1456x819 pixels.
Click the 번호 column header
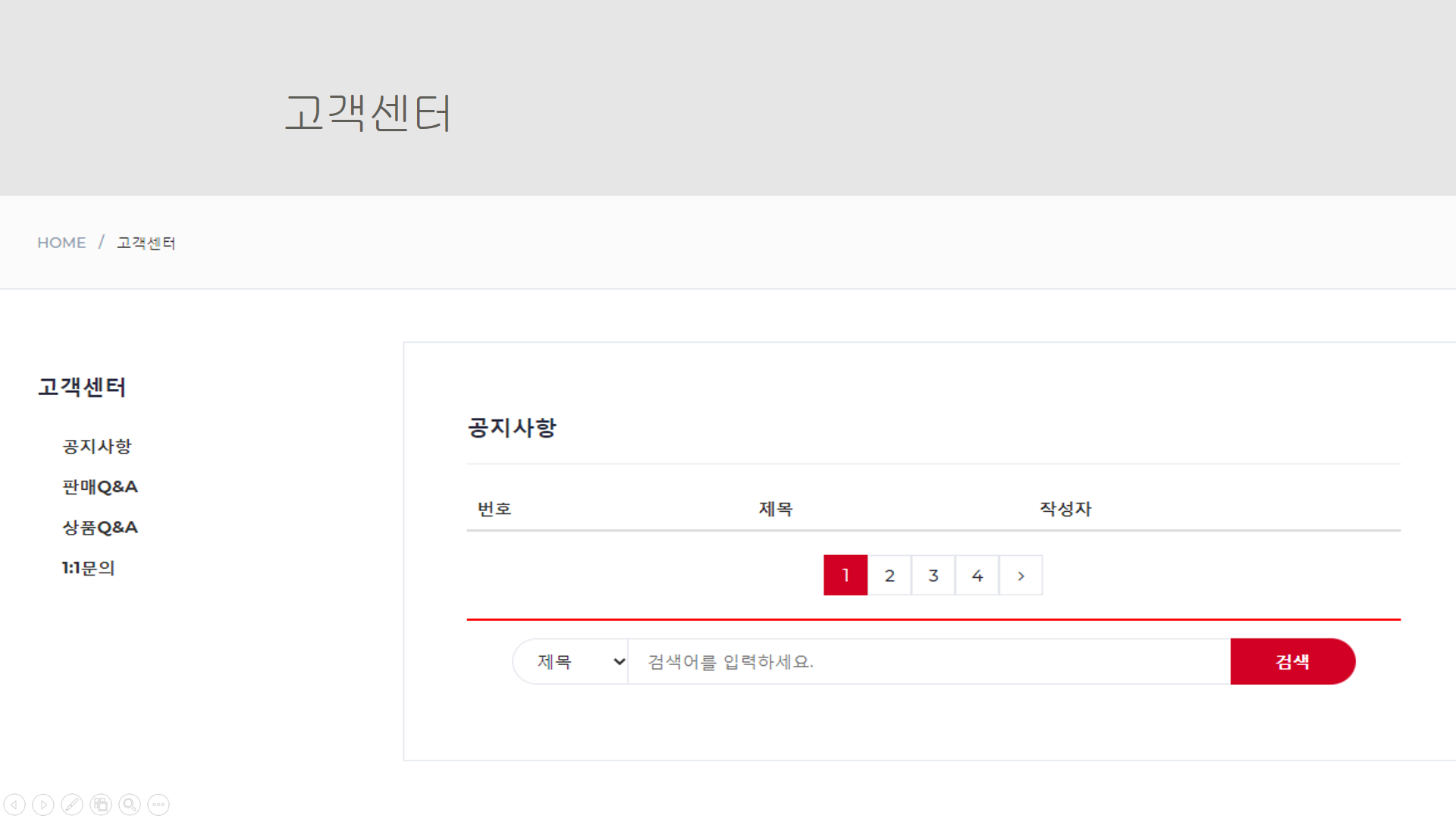pos(494,509)
